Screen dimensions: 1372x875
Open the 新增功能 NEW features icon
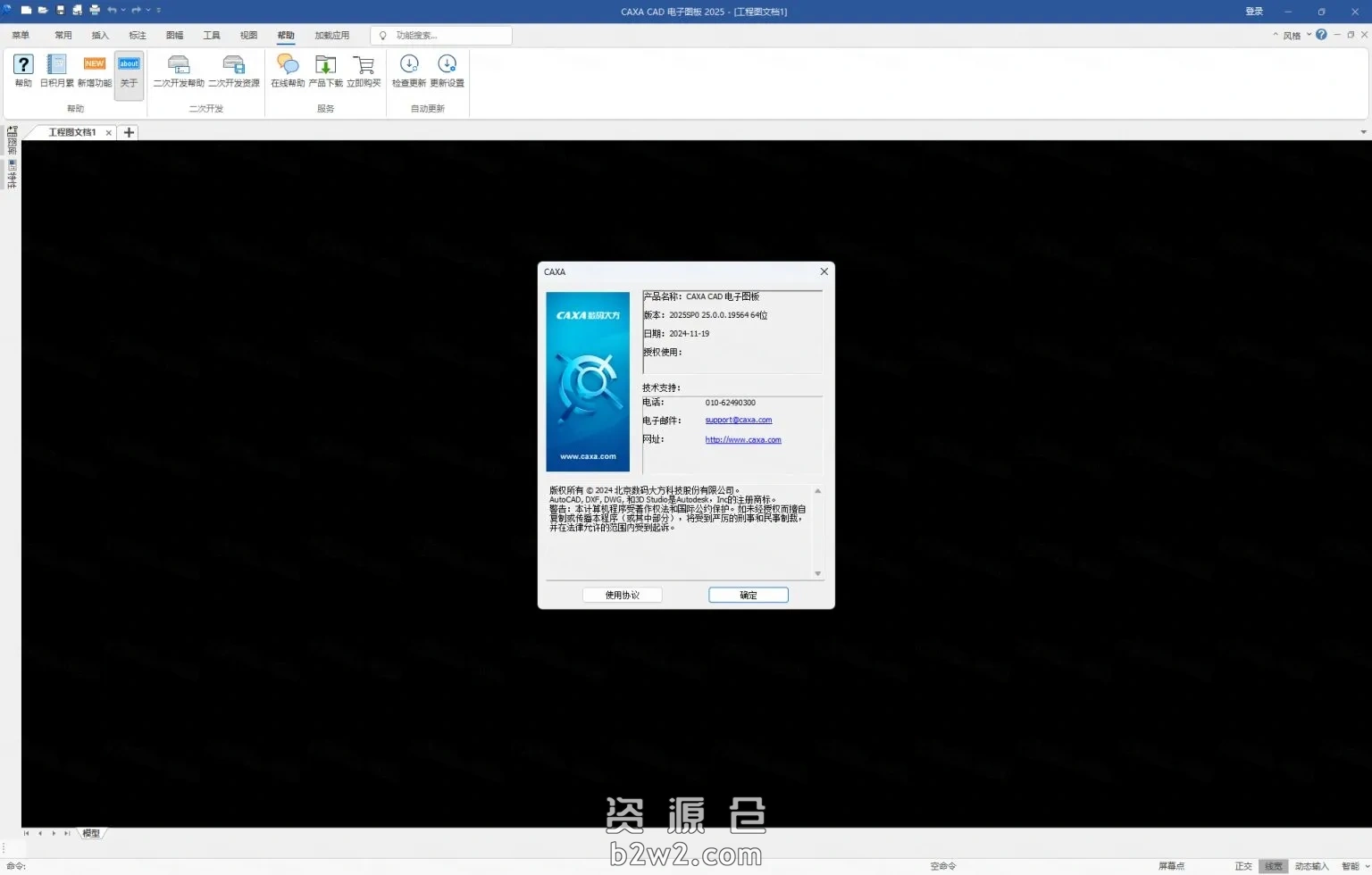pyautogui.click(x=94, y=71)
